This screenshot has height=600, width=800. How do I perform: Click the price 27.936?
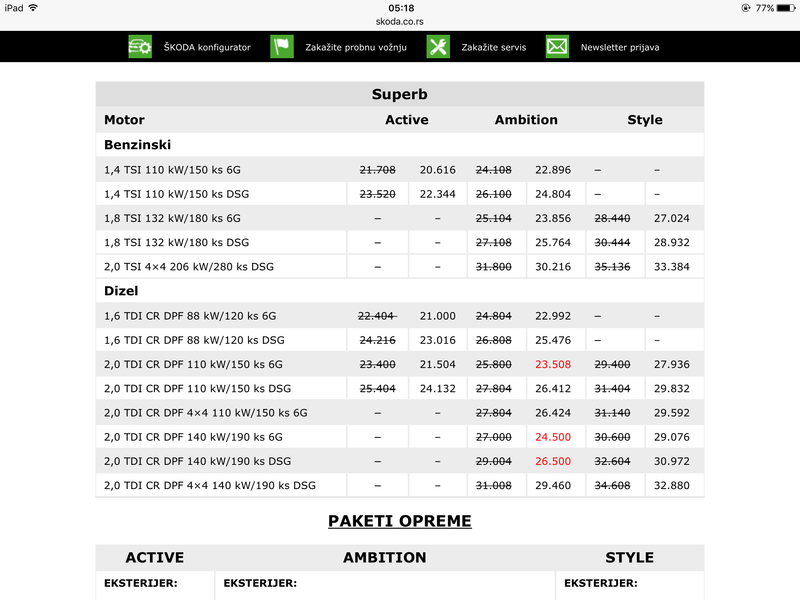pyautogui.click(x=672, y=365)
